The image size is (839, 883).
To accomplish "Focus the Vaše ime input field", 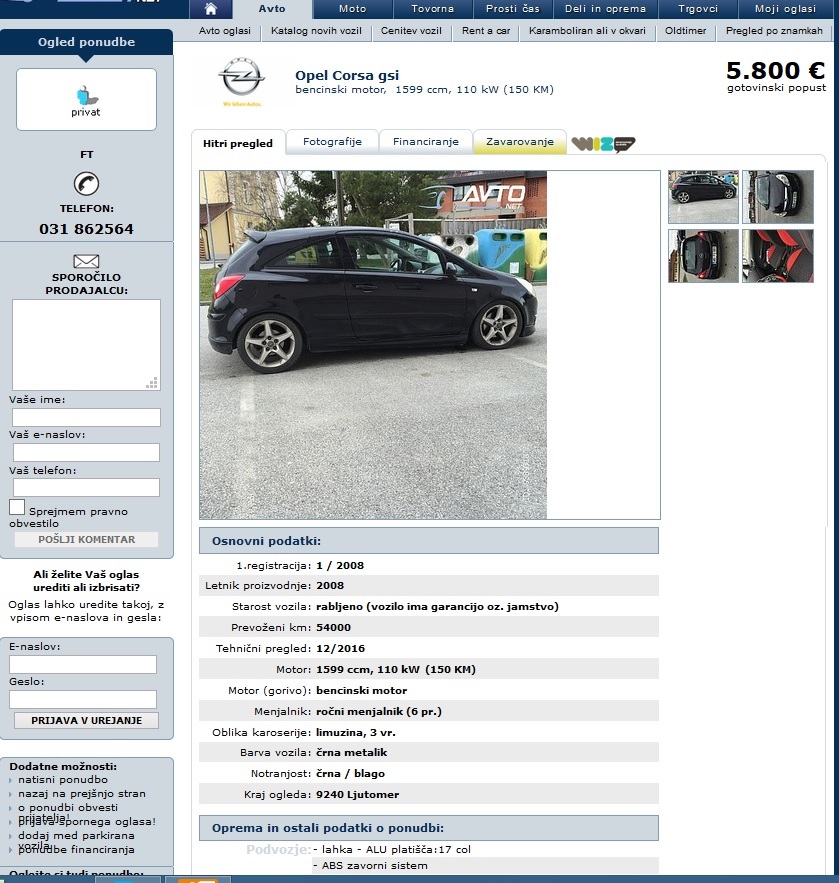I will 86,417.
